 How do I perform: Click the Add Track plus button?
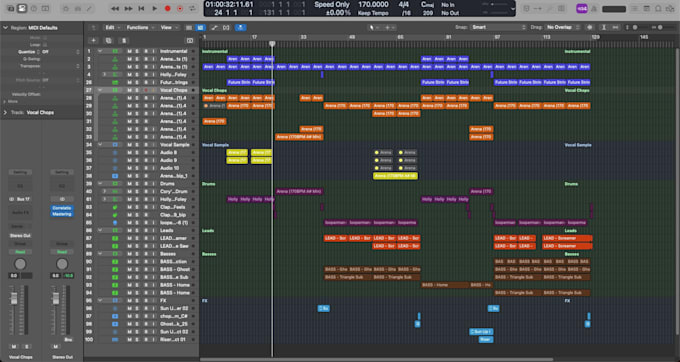click(x=93, y=40)
